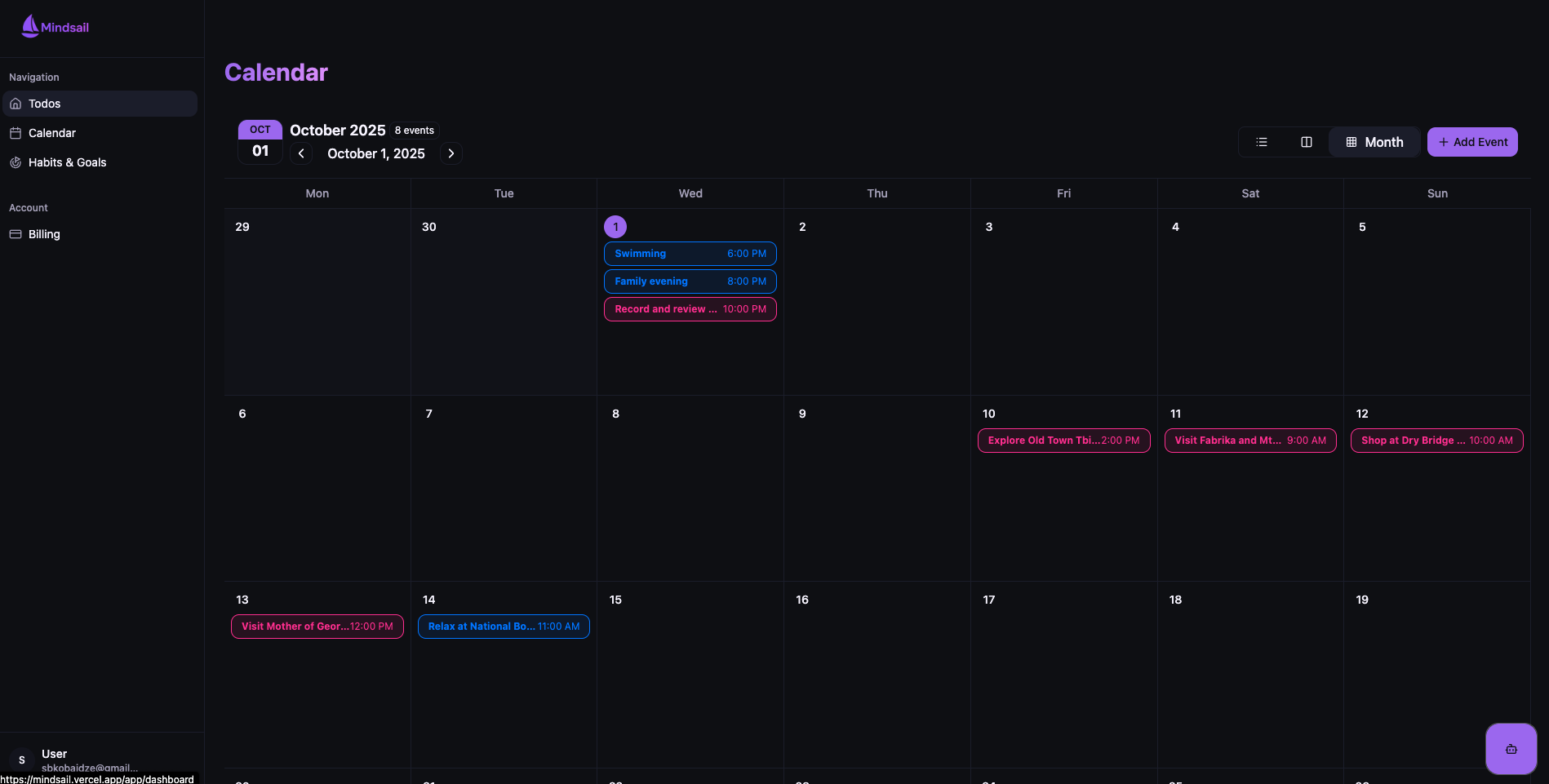
Task: Open Habits & Goals in the sidebar
Action: 100,162
